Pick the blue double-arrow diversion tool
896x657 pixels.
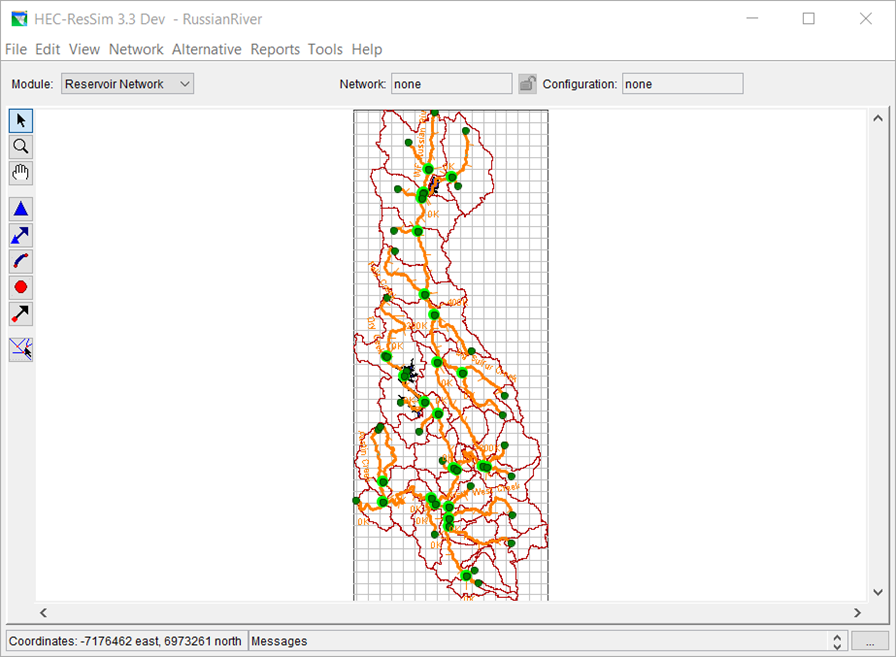coord(21,235)
